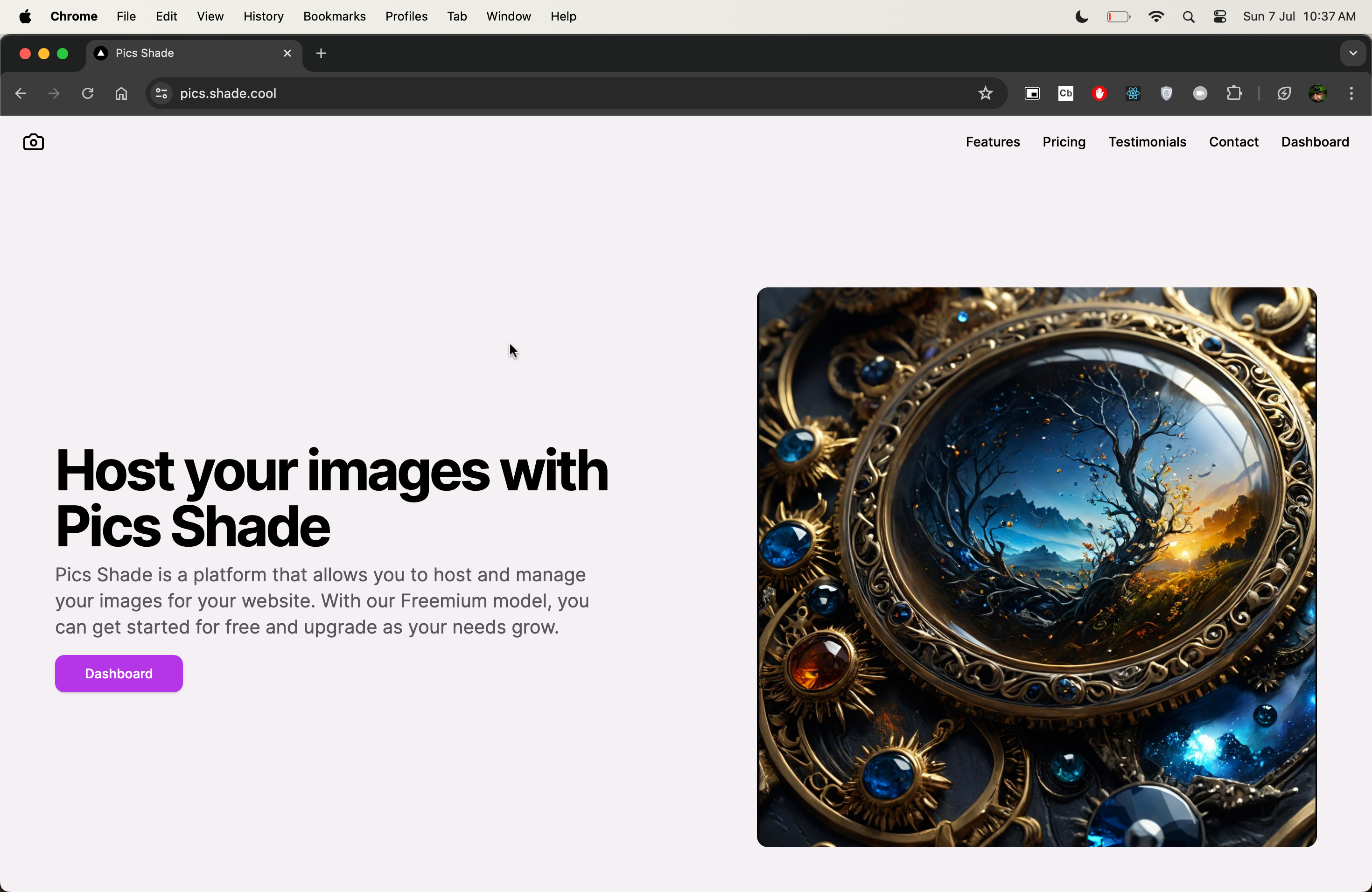Screen dimensions: 1372x892
Task: Click the purple Dashboard button
Action: (x=119, y=674)
